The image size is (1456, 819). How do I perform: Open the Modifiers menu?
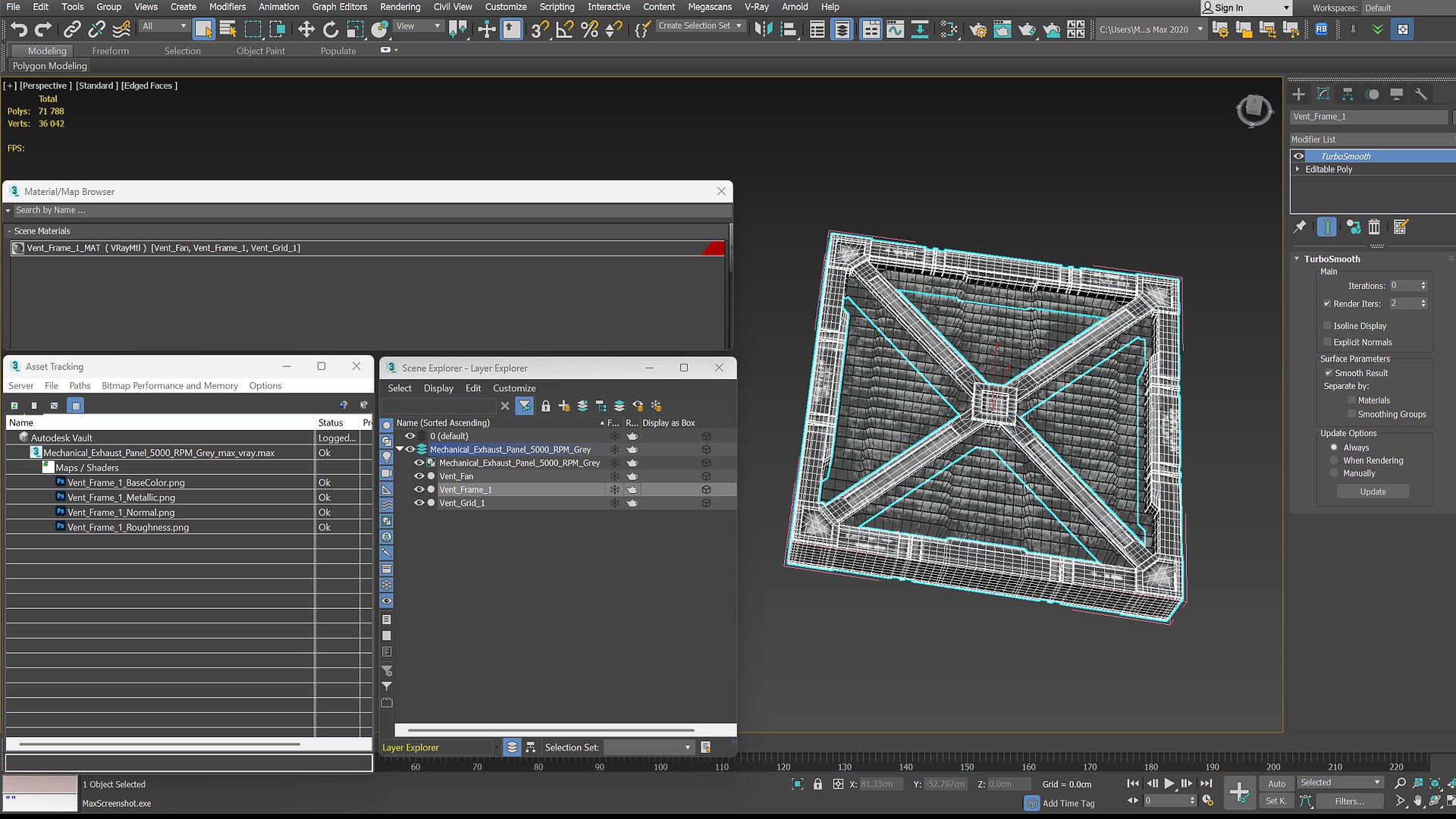pos(227,7)
